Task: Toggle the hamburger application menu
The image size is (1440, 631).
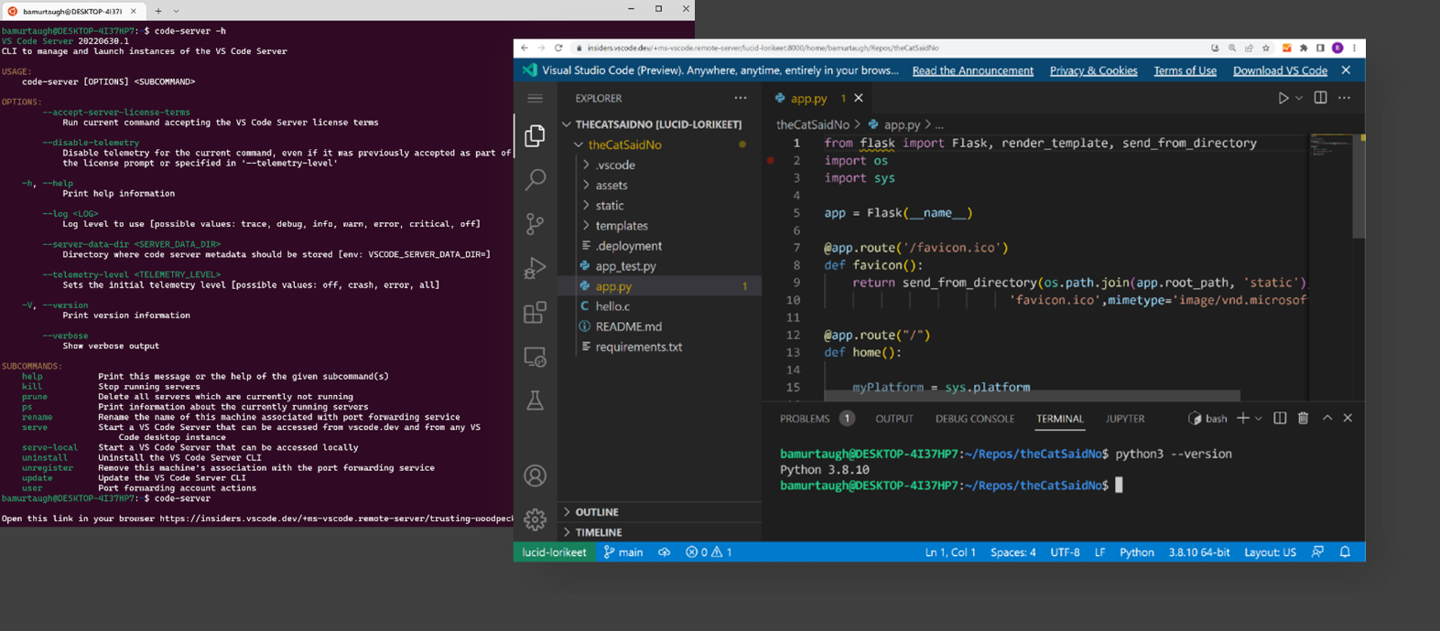Action: (x=535, y=98)
